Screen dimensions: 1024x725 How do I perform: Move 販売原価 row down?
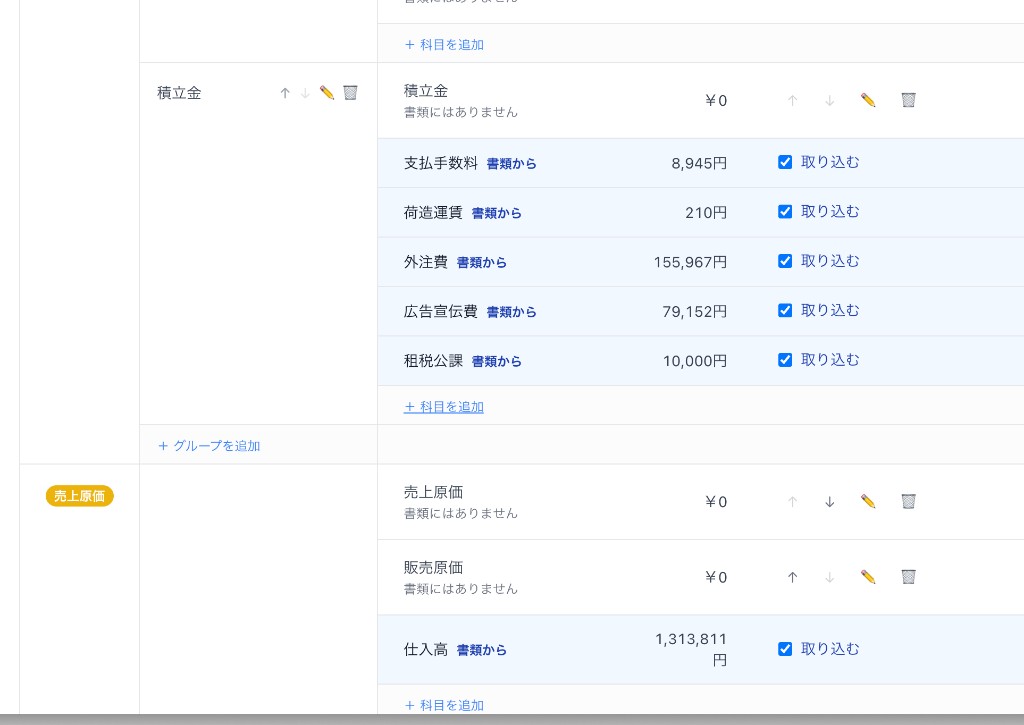tap(829, 577)
